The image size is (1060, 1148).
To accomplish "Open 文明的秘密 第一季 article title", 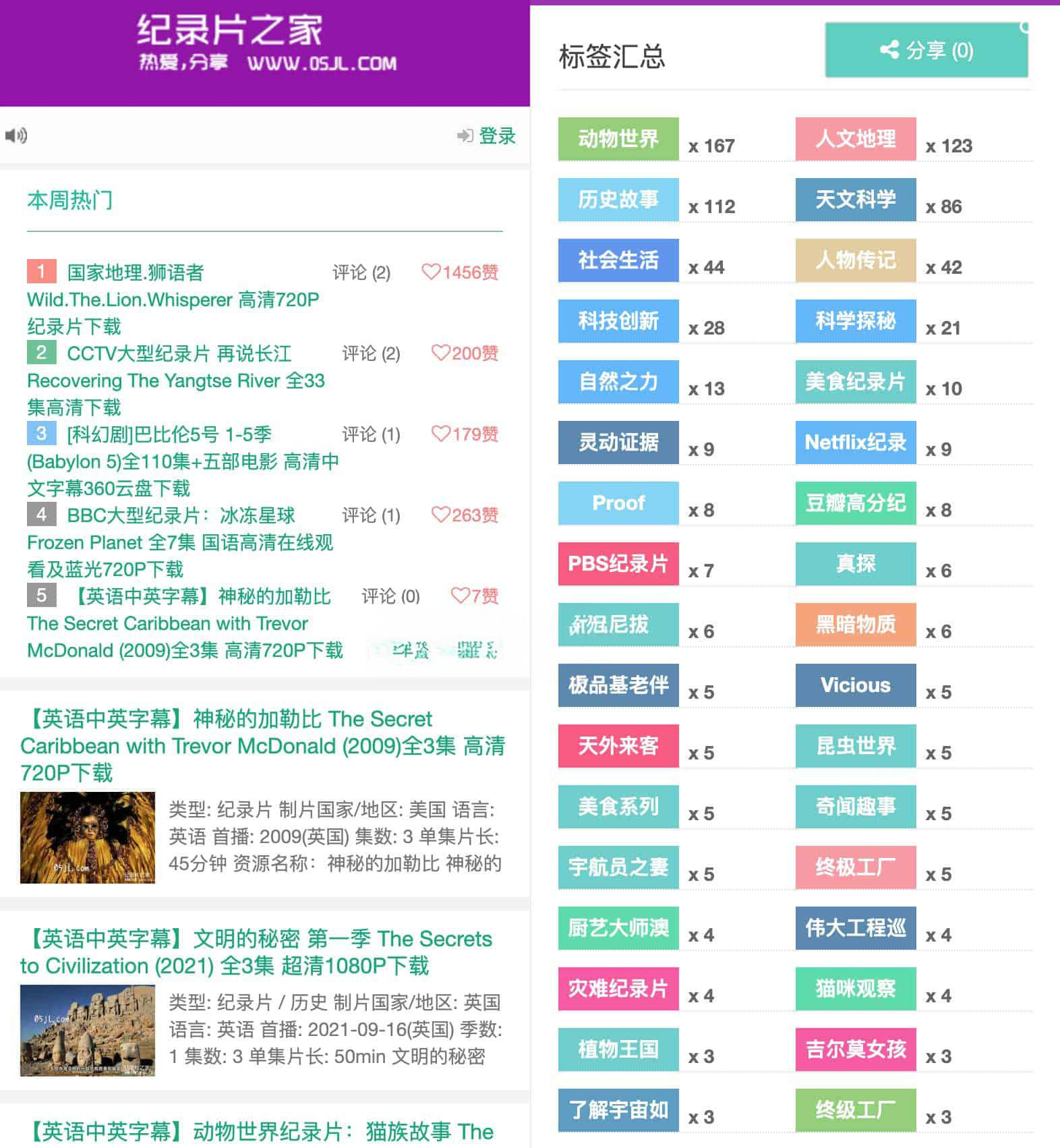I will pyautogui.click(x=256, y=952).
